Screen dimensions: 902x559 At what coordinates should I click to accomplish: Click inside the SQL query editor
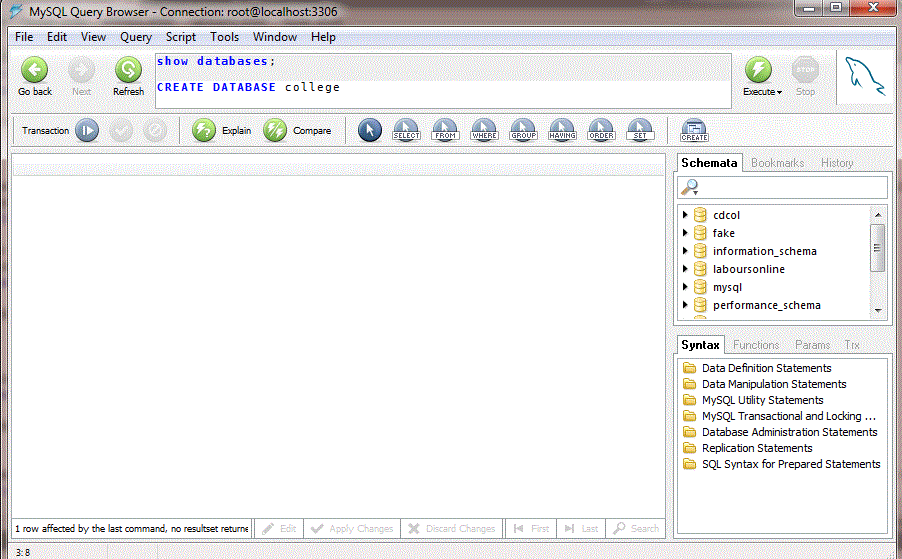pyautogui.click(x=443, y=81)
